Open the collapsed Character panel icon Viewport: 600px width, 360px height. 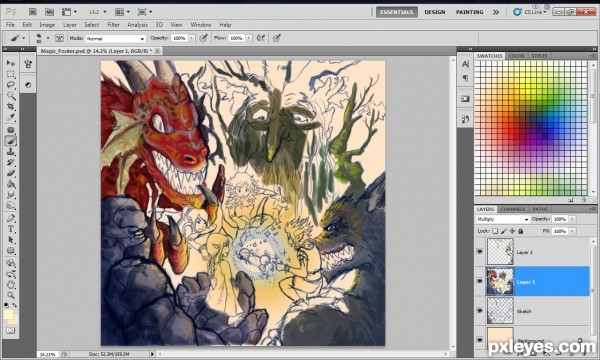(x=465, y=64)
